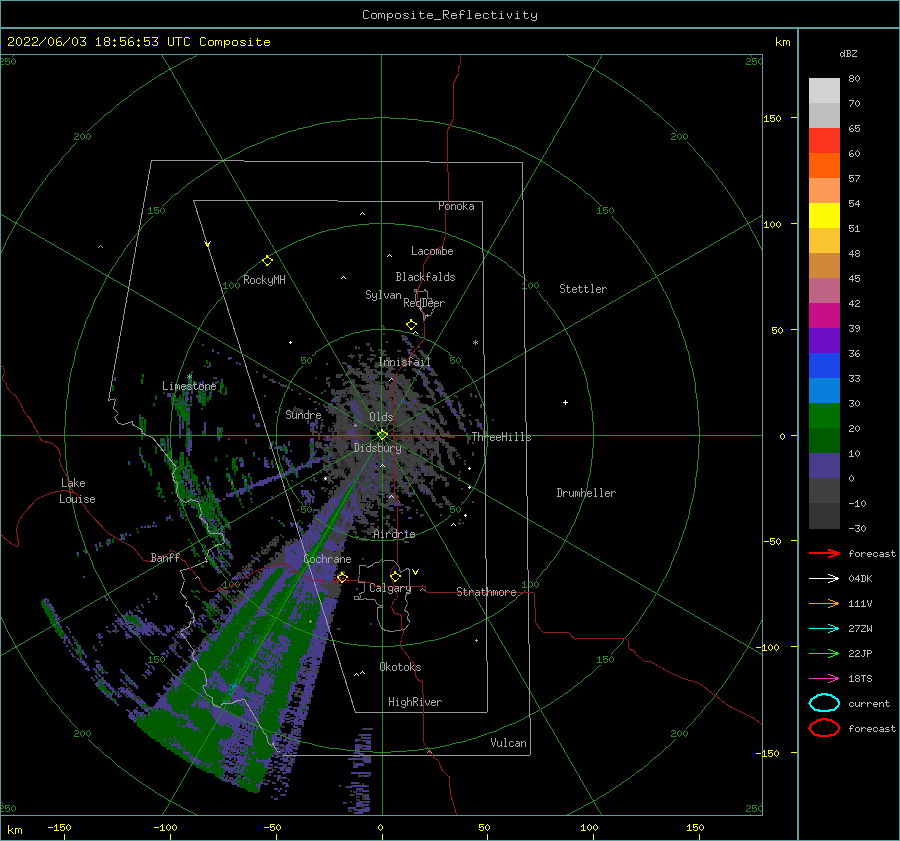Click the yellow V marker east of Calgary

[415, 572]
